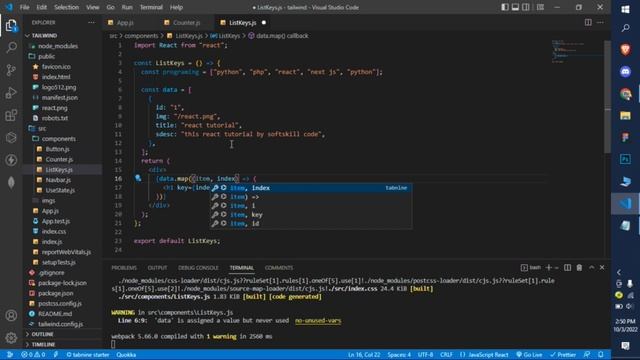Screen dimensions: 640x360
Task: Toggle the secondary side bar layout icon
Action: 526,7
